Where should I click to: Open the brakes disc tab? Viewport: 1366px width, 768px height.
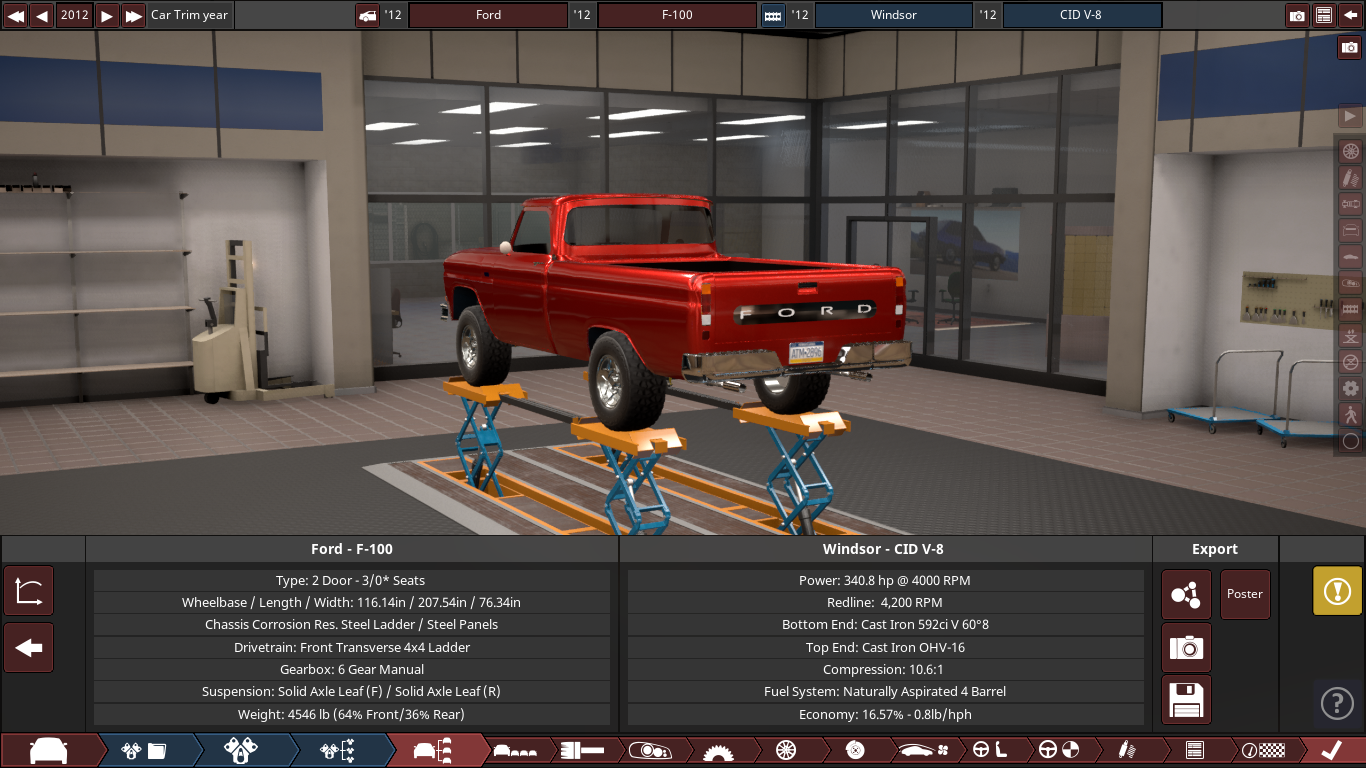[854, 751]
